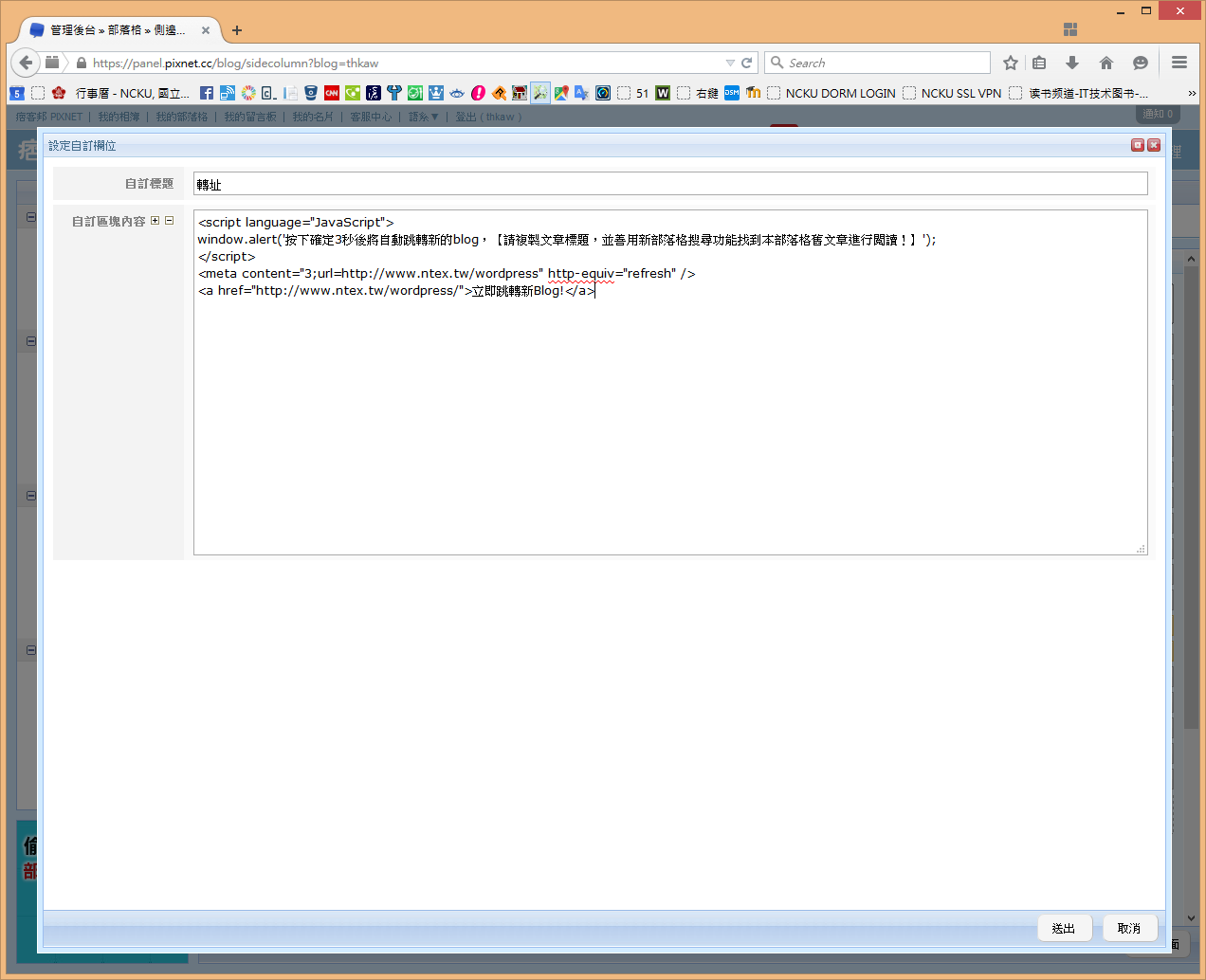
Task: Open the 我的名片 menu link
Action: point(313,117)
